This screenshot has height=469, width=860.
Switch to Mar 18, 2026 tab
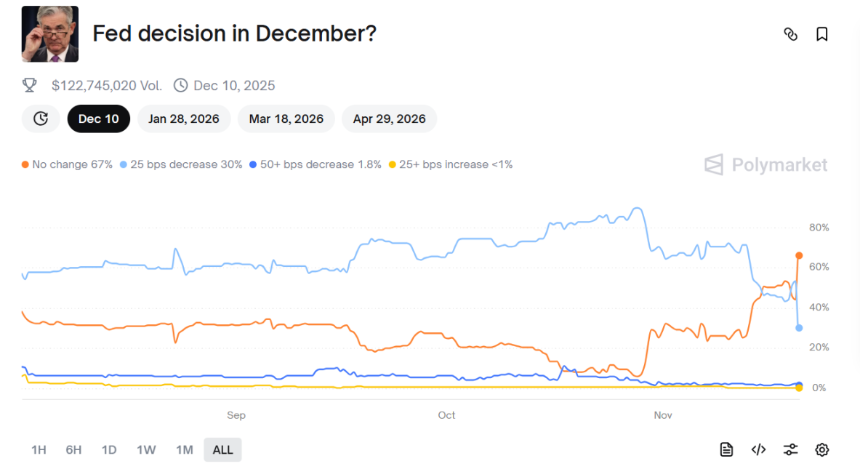tap(286, 119)
